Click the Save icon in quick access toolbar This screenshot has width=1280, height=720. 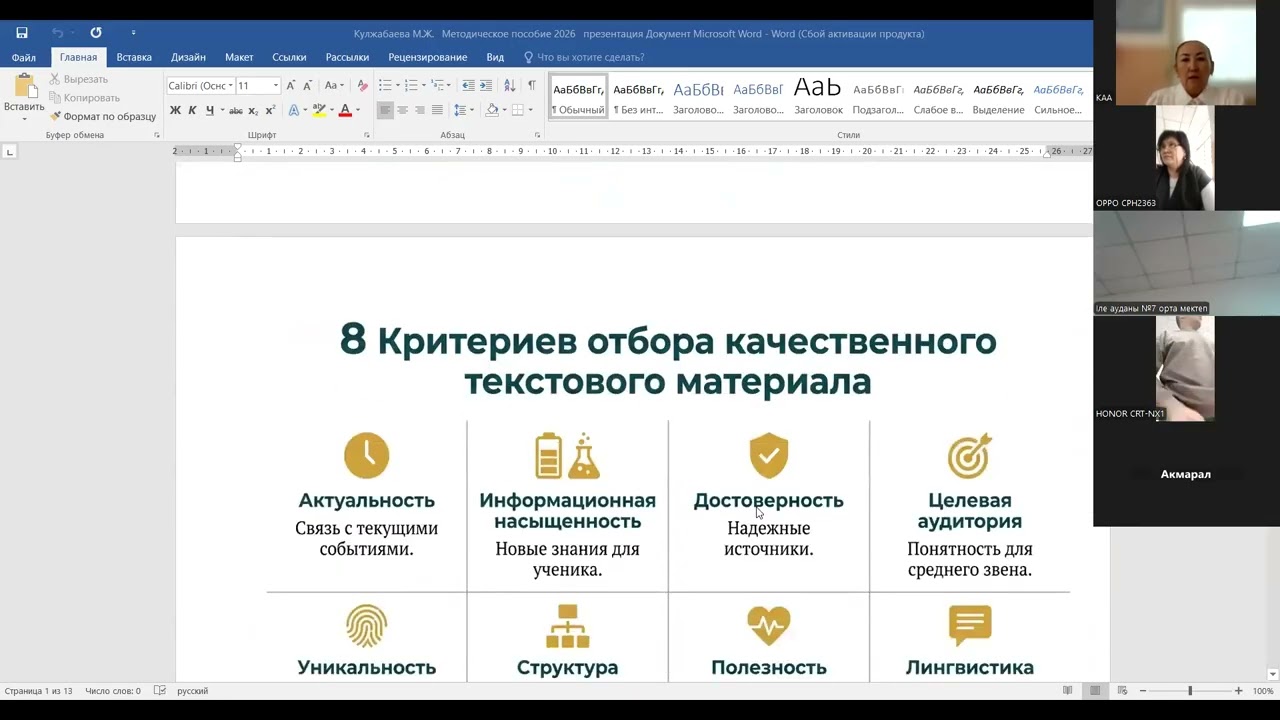22,33
